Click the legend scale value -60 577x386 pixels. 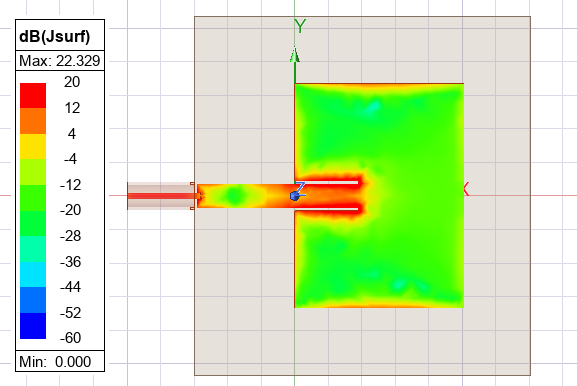coord(70,337)
